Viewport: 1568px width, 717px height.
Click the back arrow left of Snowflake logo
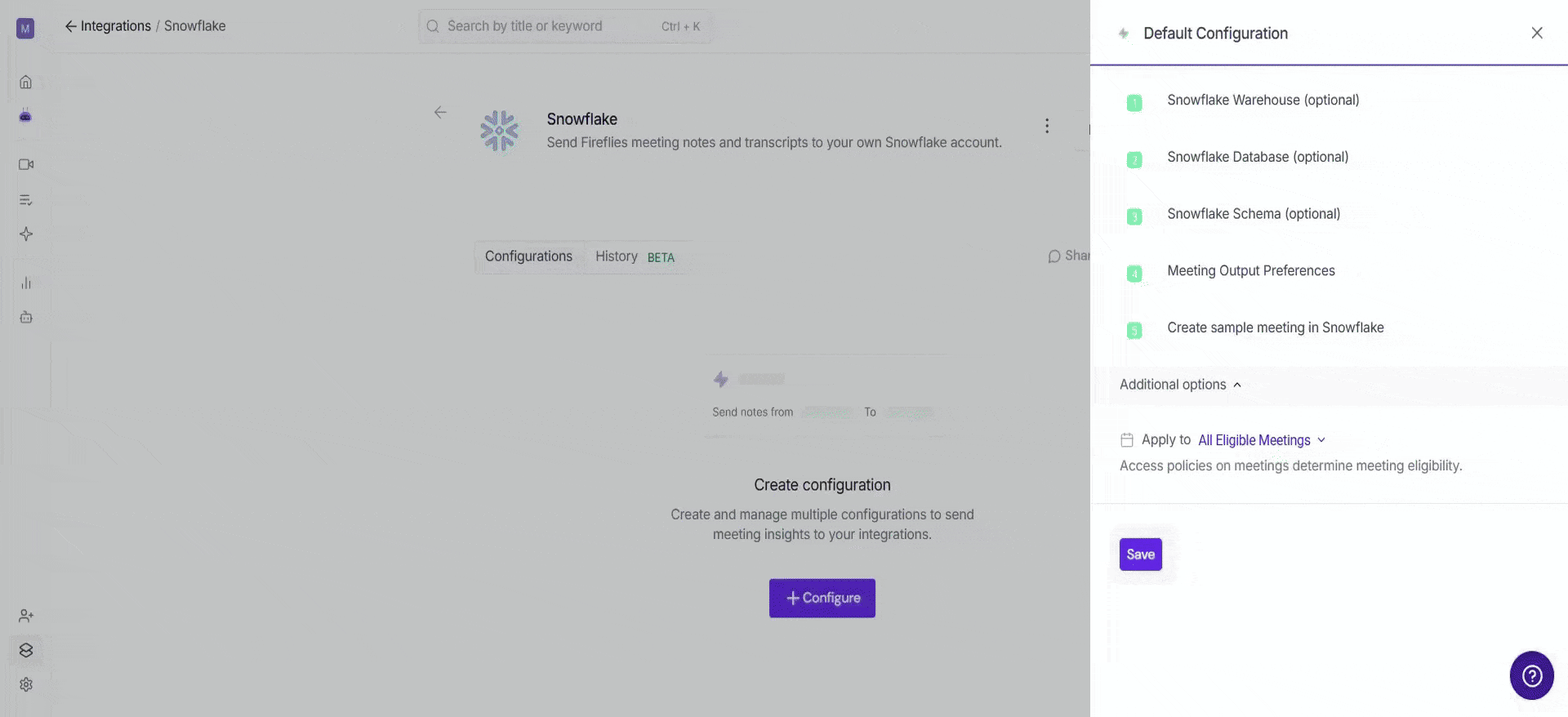[440, 112]
